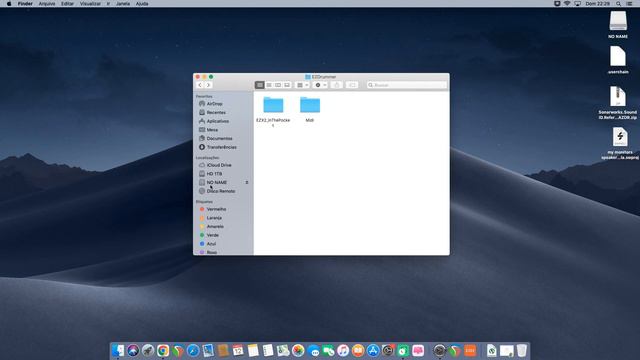
Task: Eject the NO NAME volume in sidebar
Action: (x=247, y=182)
